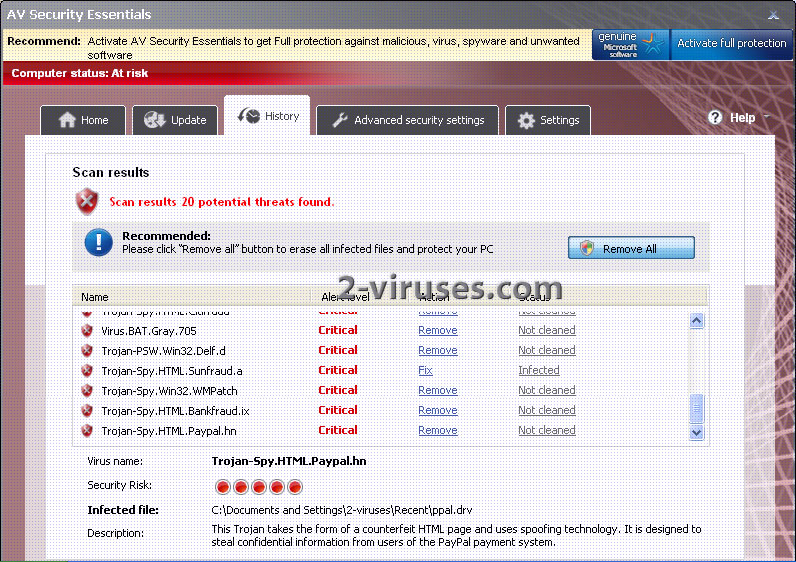Click scroll up arrow of threat list
This screenshot has height=562, width=796.
[x=696, y=321]
